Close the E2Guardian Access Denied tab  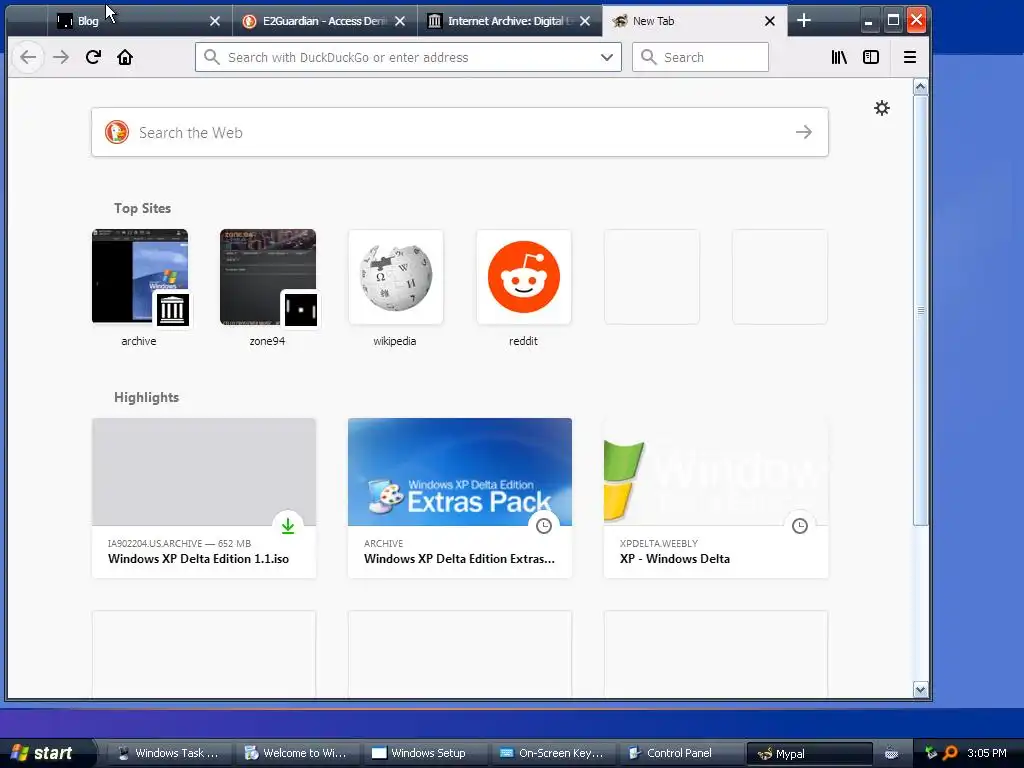point(400,21)
